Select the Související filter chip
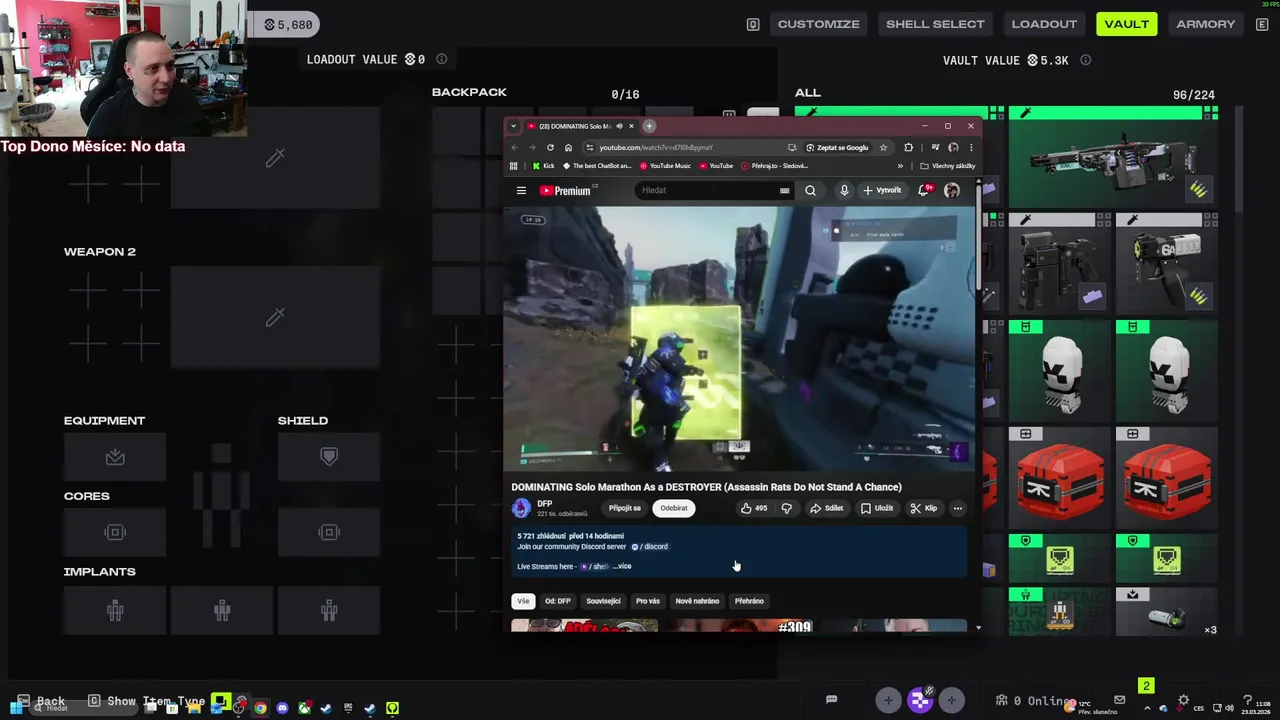 click(x=603, y=601)
